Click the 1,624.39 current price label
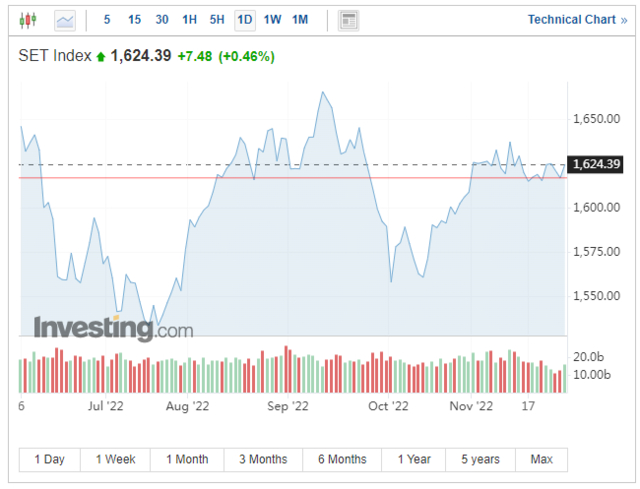This screenshot has height=489, width=640. coord(595,164)
